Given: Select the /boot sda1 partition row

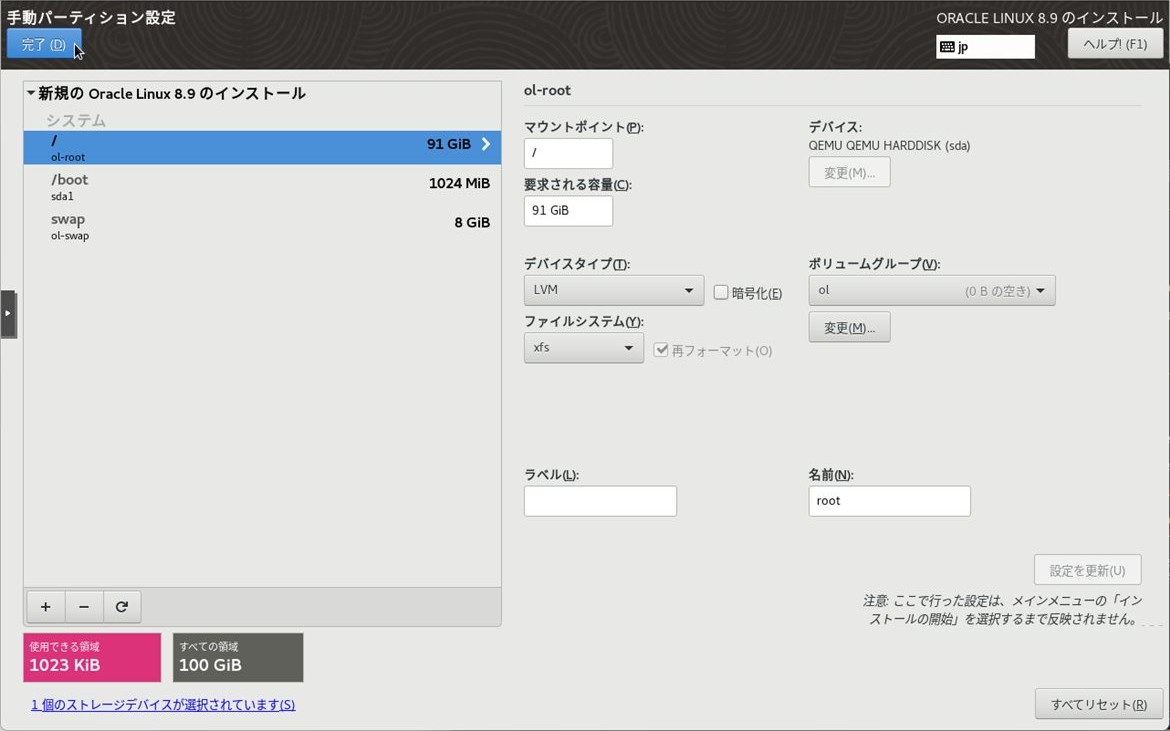Looking at the screenshot, I should coord(262,186).
